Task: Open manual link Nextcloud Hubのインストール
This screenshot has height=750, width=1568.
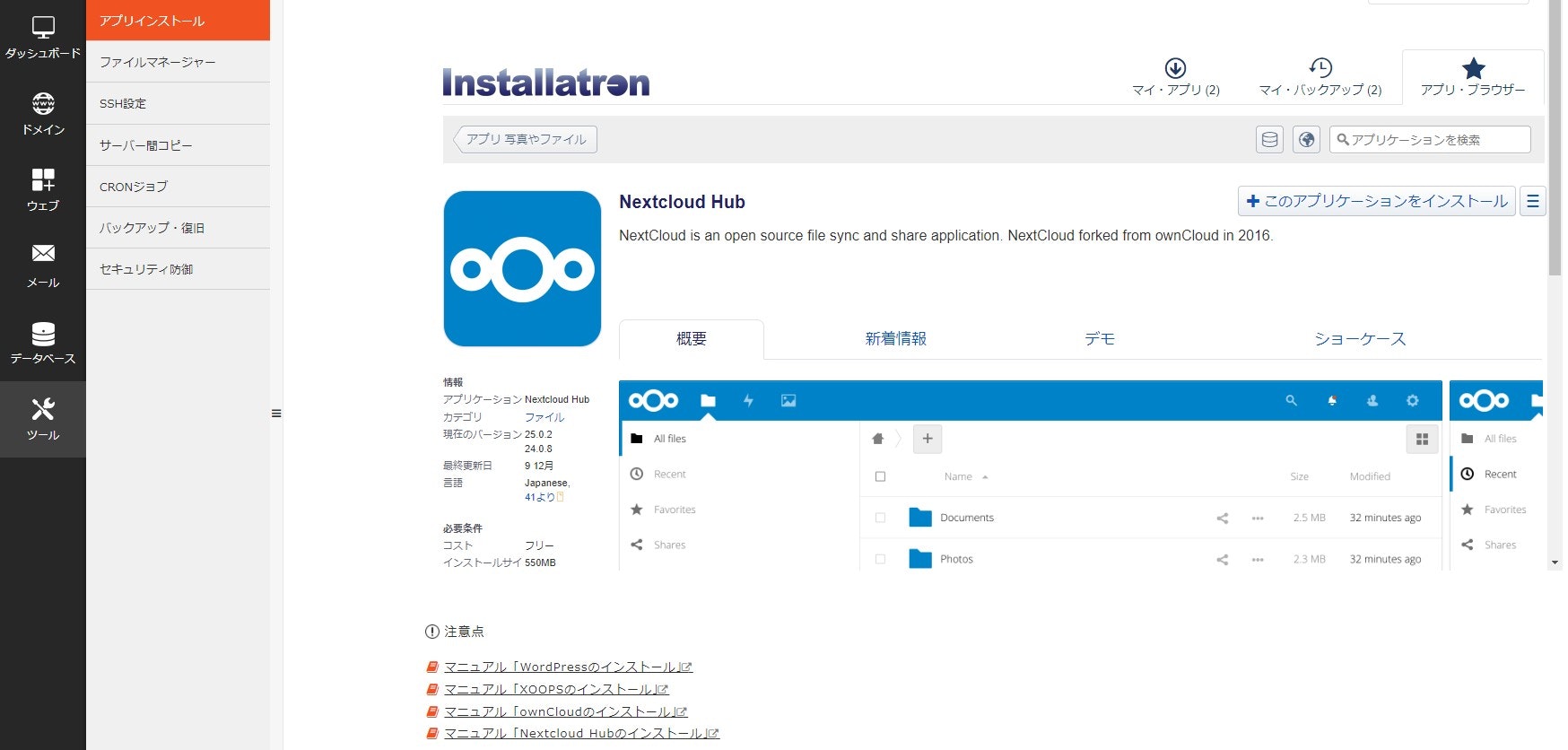Action: [582, 733]
